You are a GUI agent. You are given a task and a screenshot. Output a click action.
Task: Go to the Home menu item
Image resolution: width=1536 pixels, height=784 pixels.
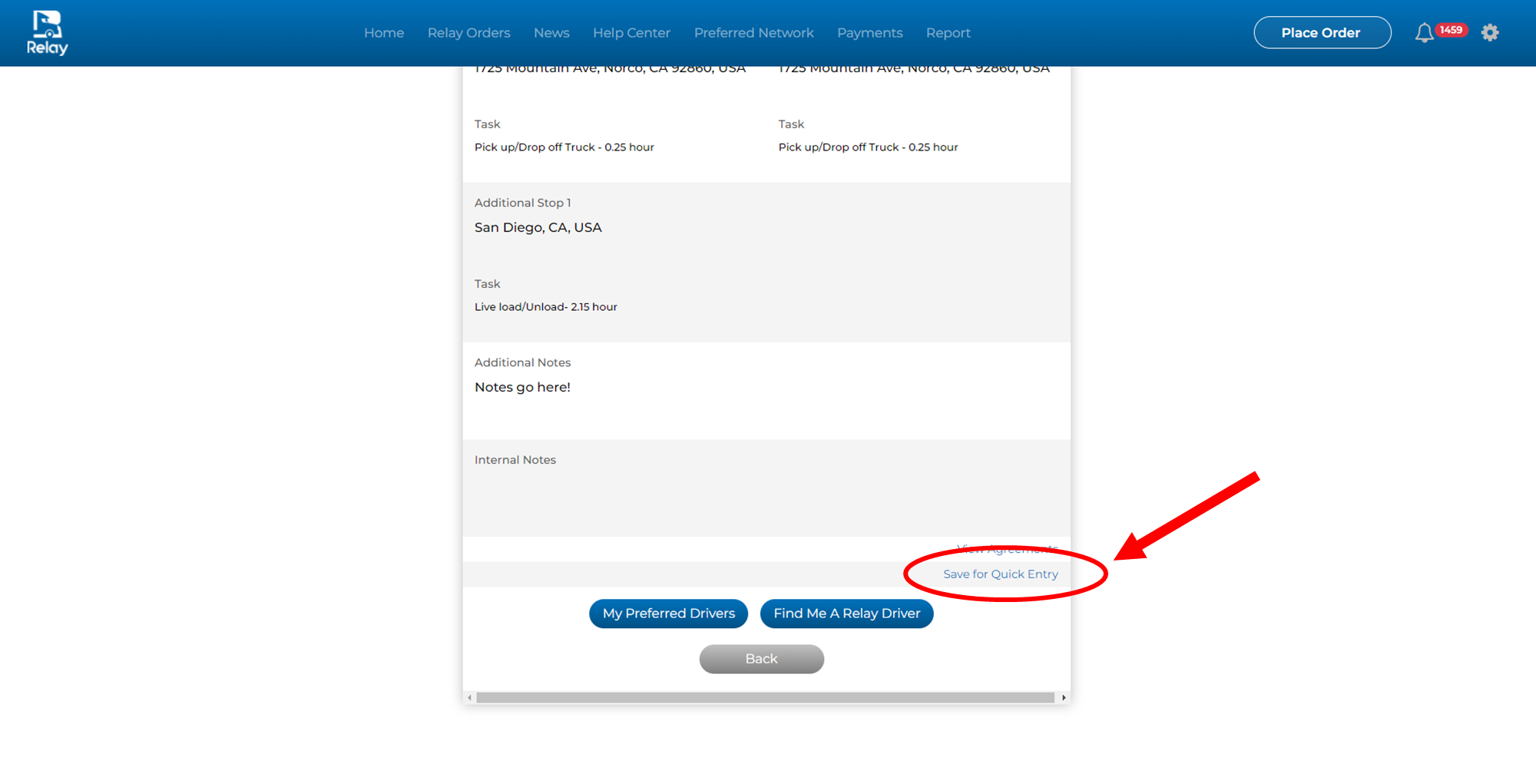tap(383, 33)
